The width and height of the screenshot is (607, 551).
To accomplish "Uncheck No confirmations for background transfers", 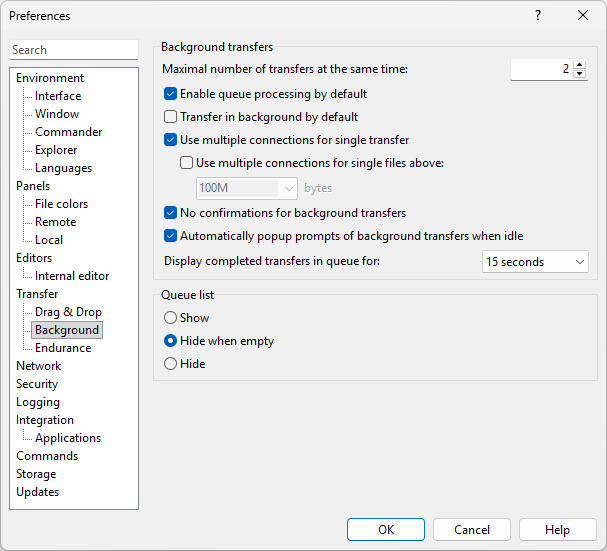I will tap(170, 213).
